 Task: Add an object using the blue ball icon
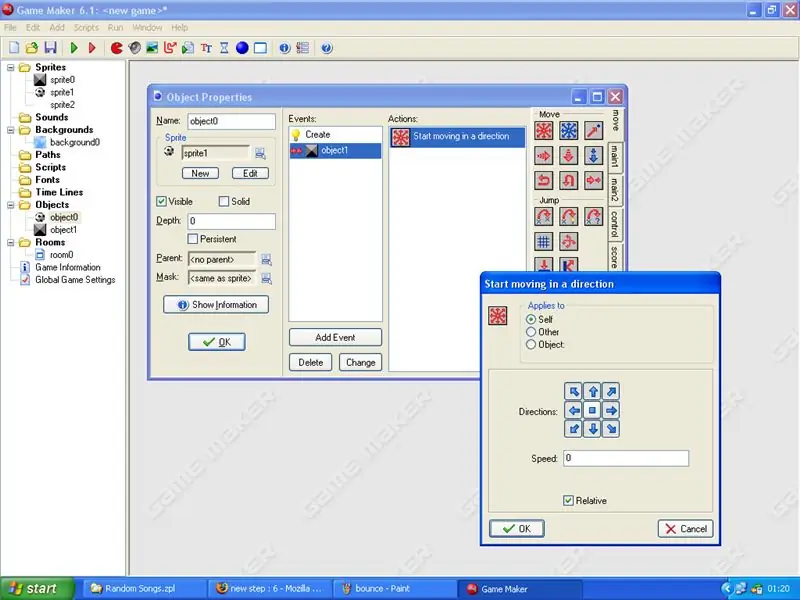click(x=242, y=48)
